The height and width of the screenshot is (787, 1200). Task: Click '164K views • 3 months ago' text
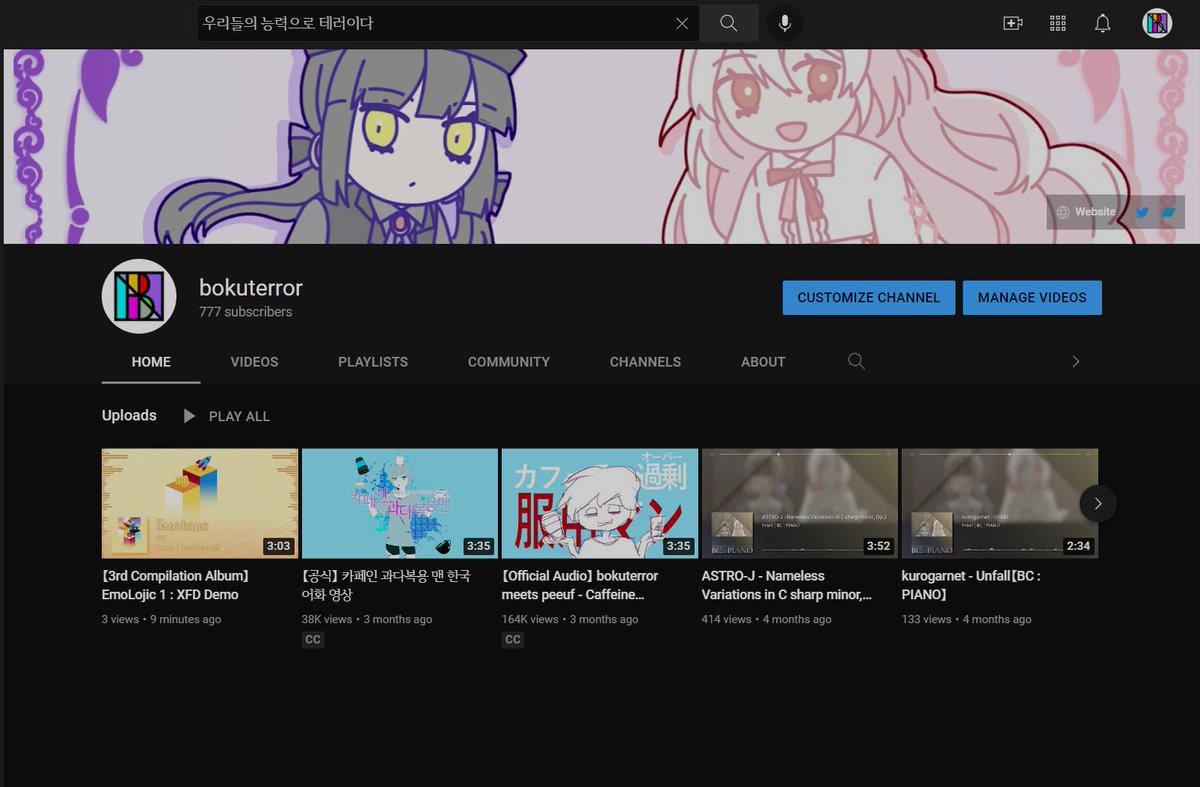(570, 619)
